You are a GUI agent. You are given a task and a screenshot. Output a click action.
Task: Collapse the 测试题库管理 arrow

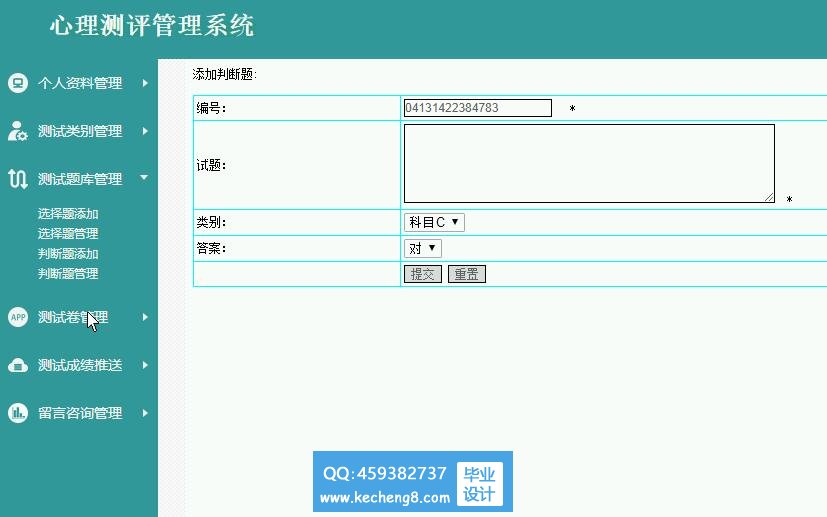click(144, 178)
